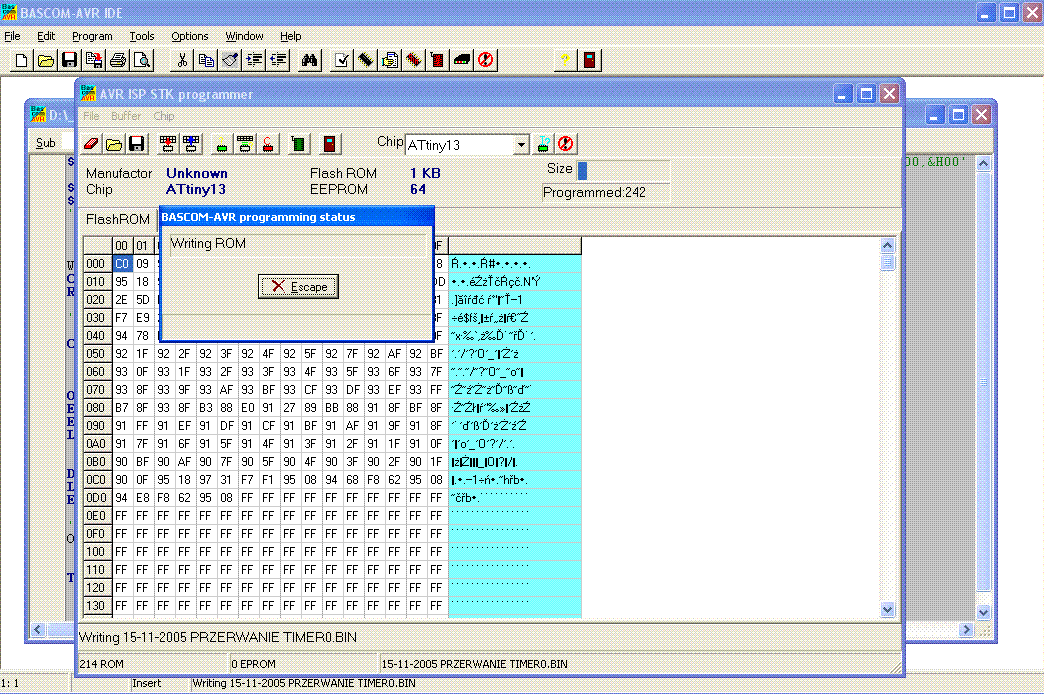1044x694 pixels.
Task: Show compile result report icon
Action: coord(390,61)
